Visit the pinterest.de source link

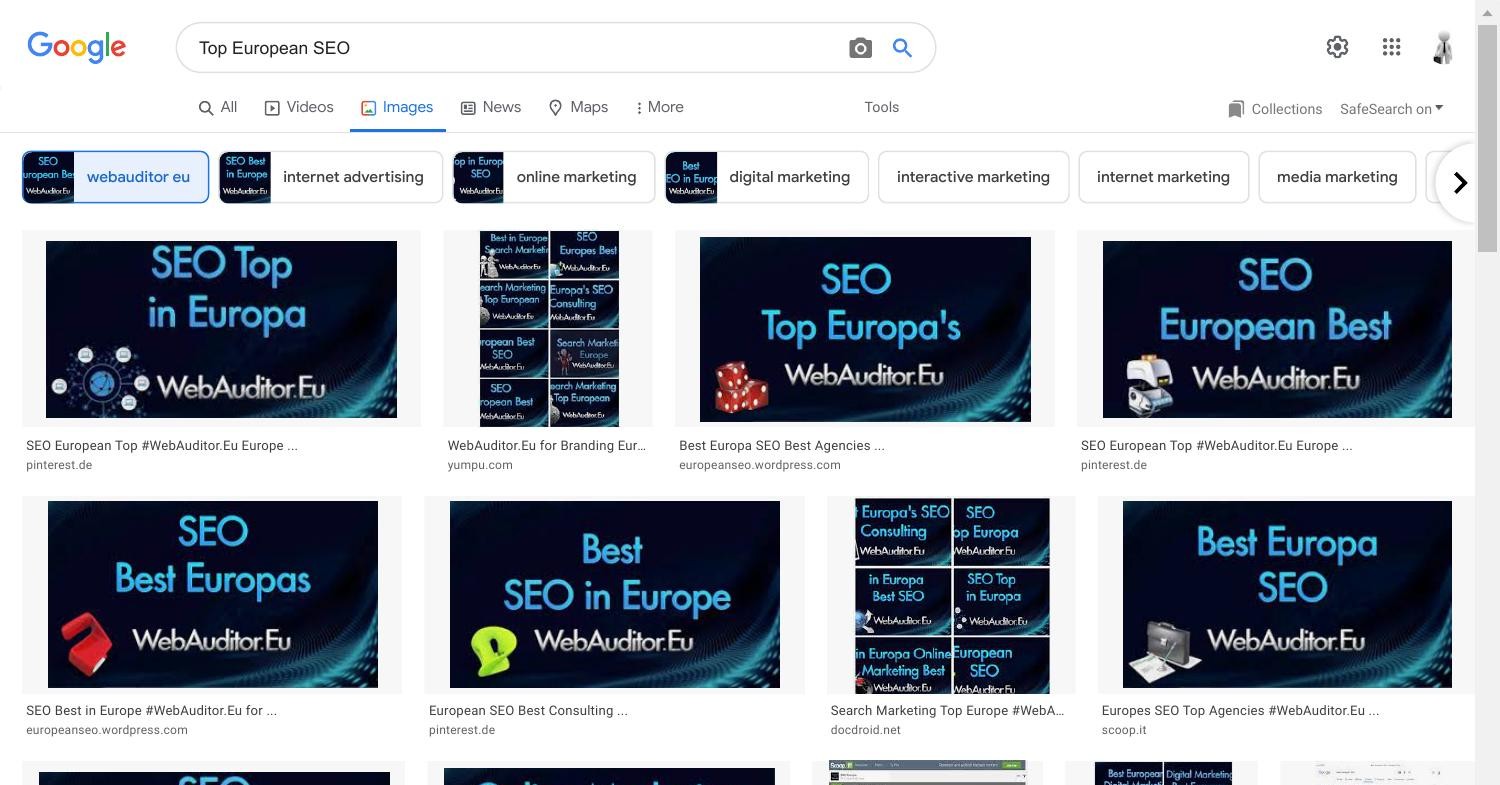tap(59, 464)
